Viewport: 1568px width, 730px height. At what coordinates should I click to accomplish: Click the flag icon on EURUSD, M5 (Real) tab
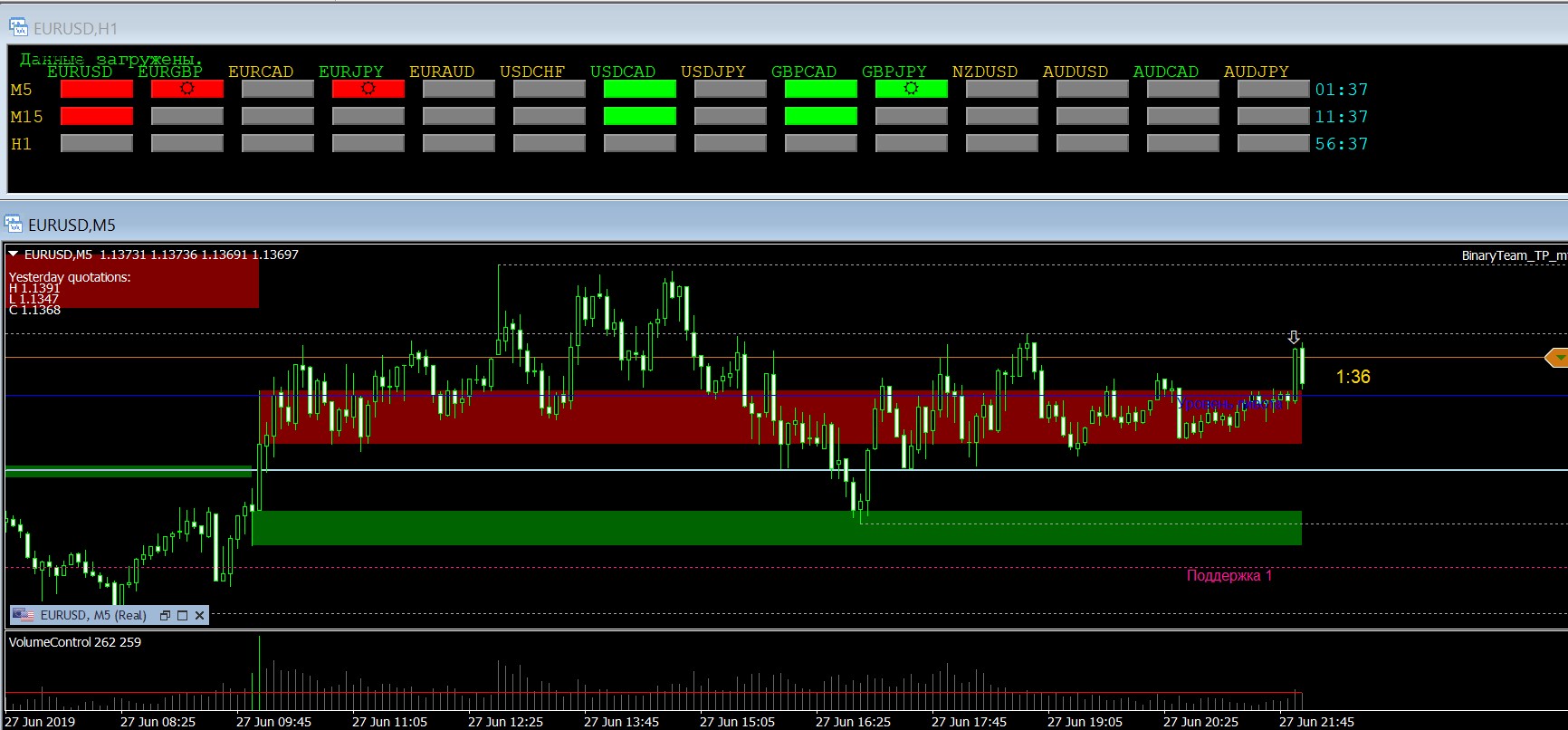[24, 615]
